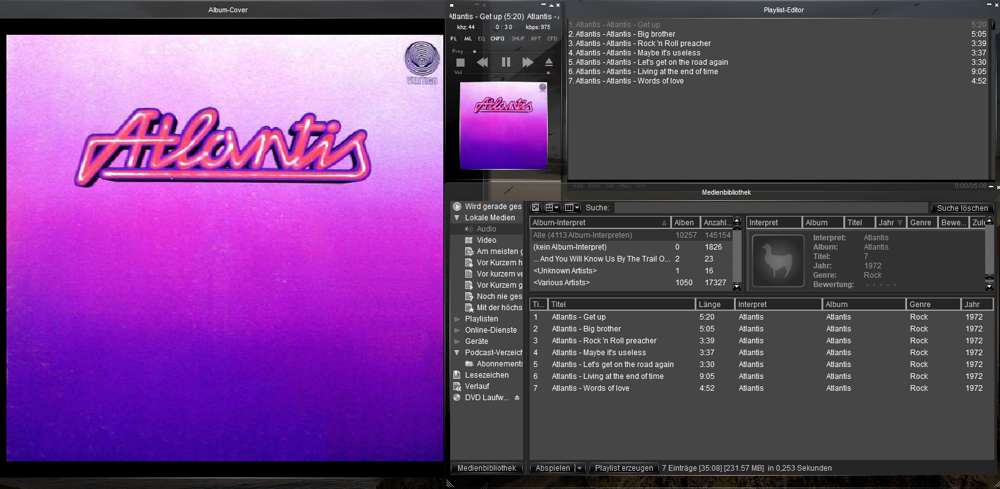Image resolution: width=1000 pixels, height=489 pixels.
Task: Click the Previous track button
Action: tap(482, 62)
